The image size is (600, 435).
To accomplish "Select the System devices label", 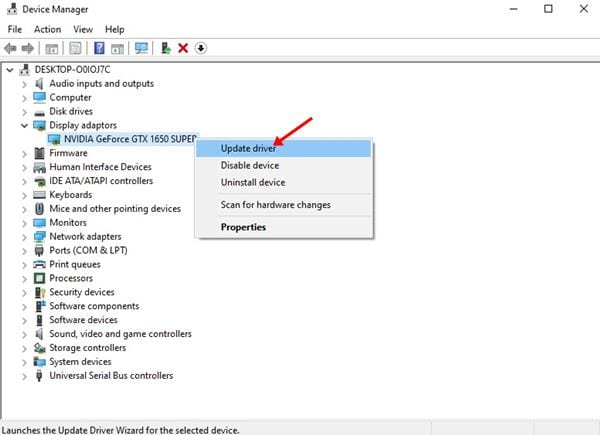I will coord(80,362).
